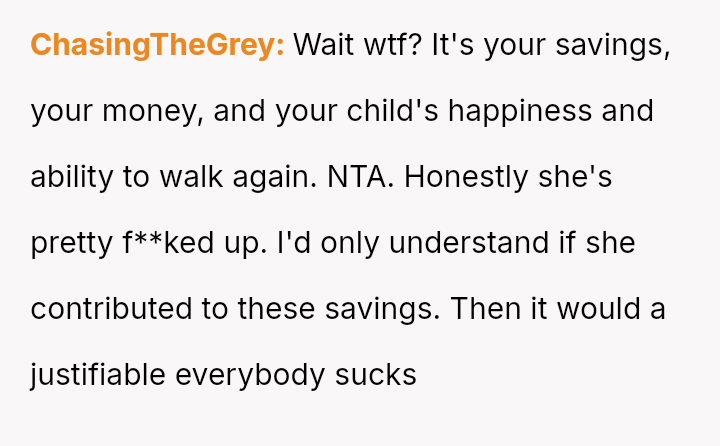Click the word "child's" in the comment
The image size is (720, 446).
coord(387,111)
